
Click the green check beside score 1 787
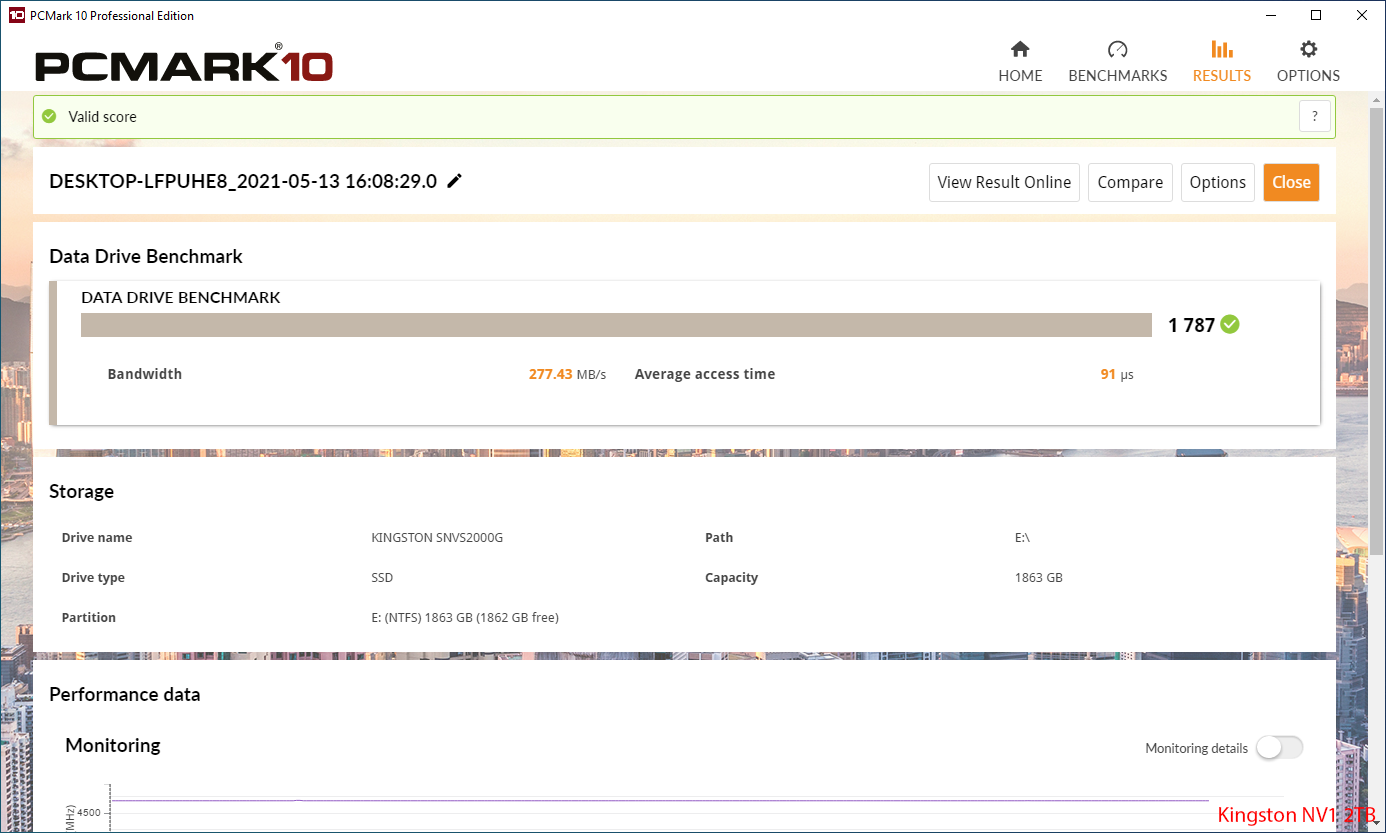[x=1230, y=324]
